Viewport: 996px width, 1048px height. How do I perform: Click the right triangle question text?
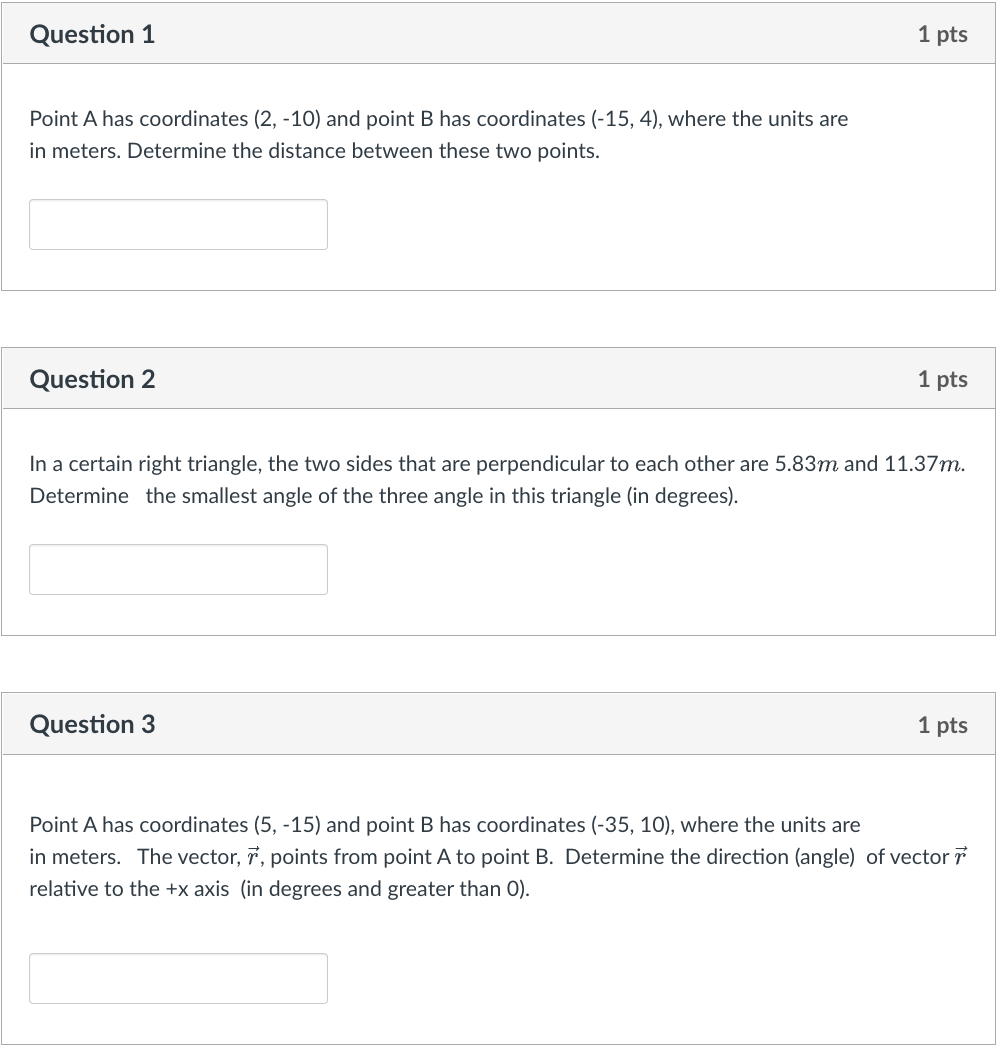[497, 479]
